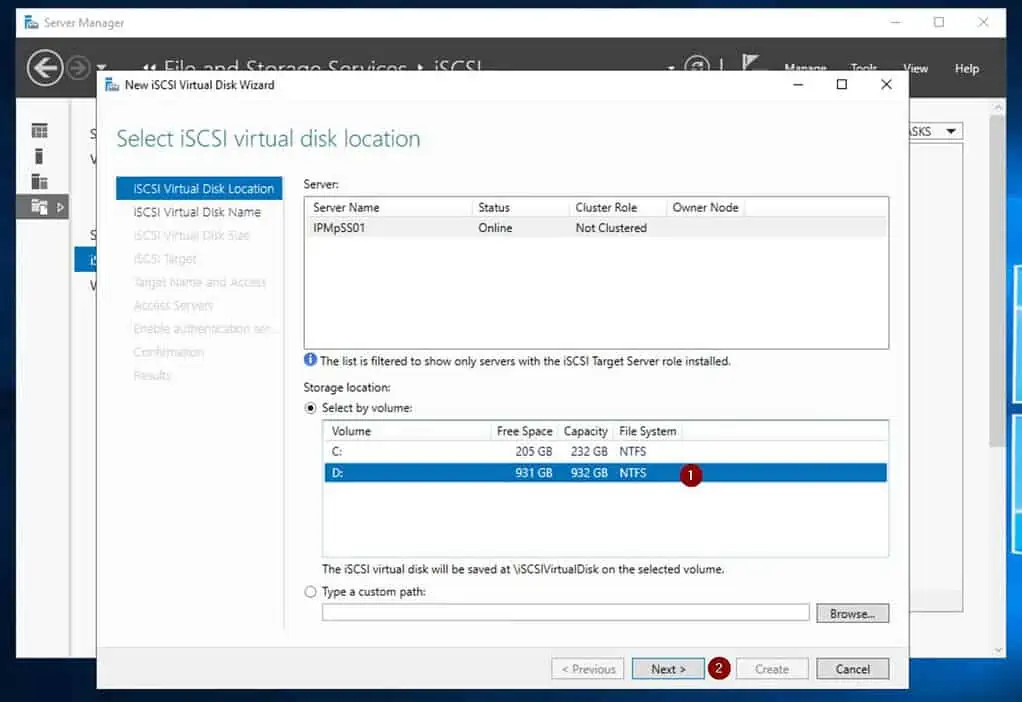This screenshot has height=702, width=1022.
Task: Click the Previous button
Action: coord(588,669)
